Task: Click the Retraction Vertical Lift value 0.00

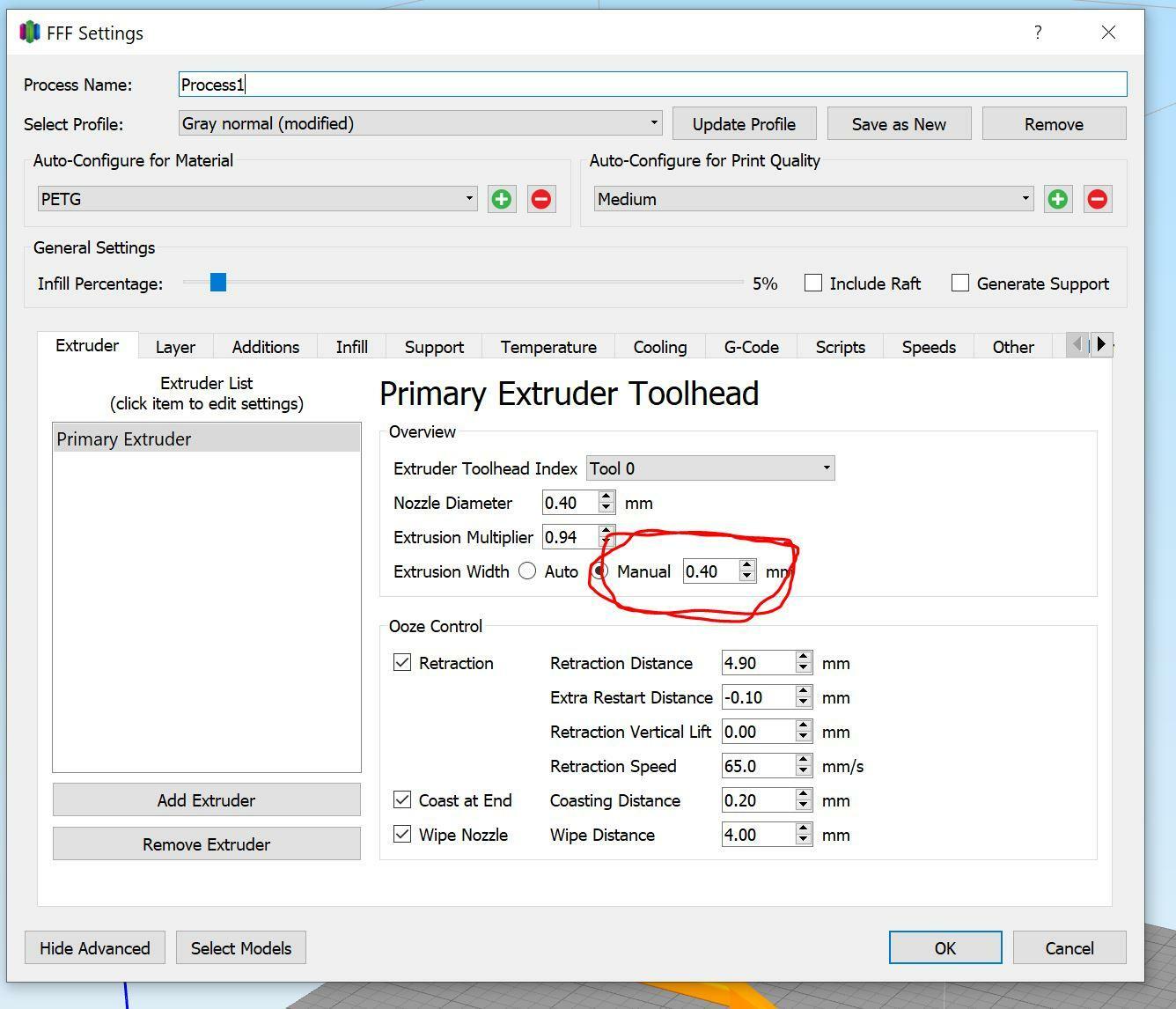Action: (758, 732)
